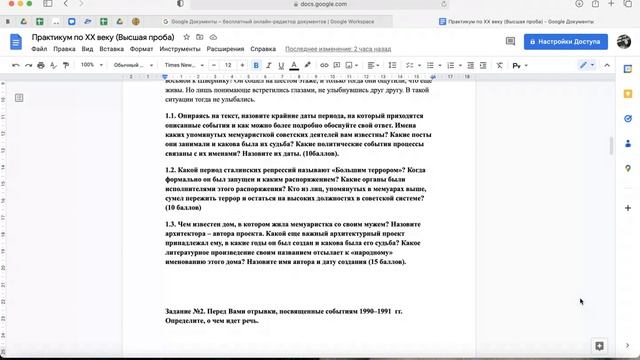Insert a bulleted list
This screenshot has width=640, height=360.
430,65
